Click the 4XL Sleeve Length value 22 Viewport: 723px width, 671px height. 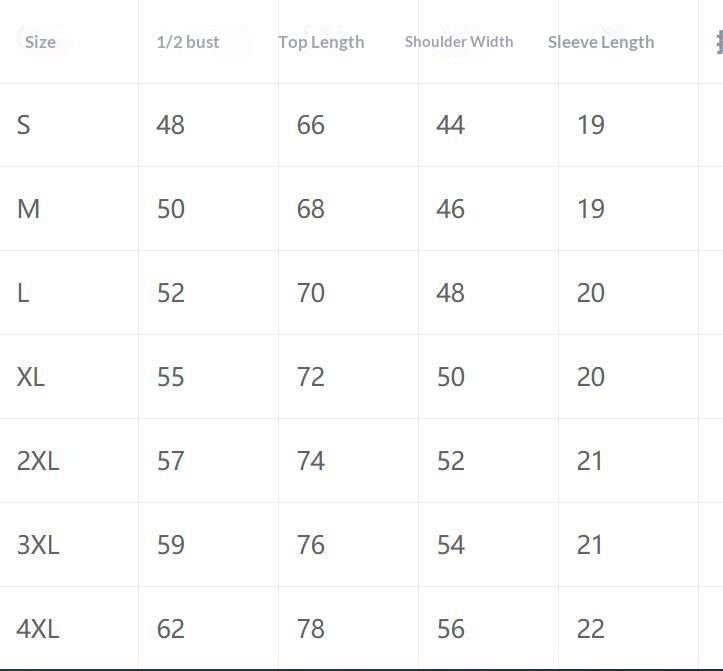[x=591, y=629]
